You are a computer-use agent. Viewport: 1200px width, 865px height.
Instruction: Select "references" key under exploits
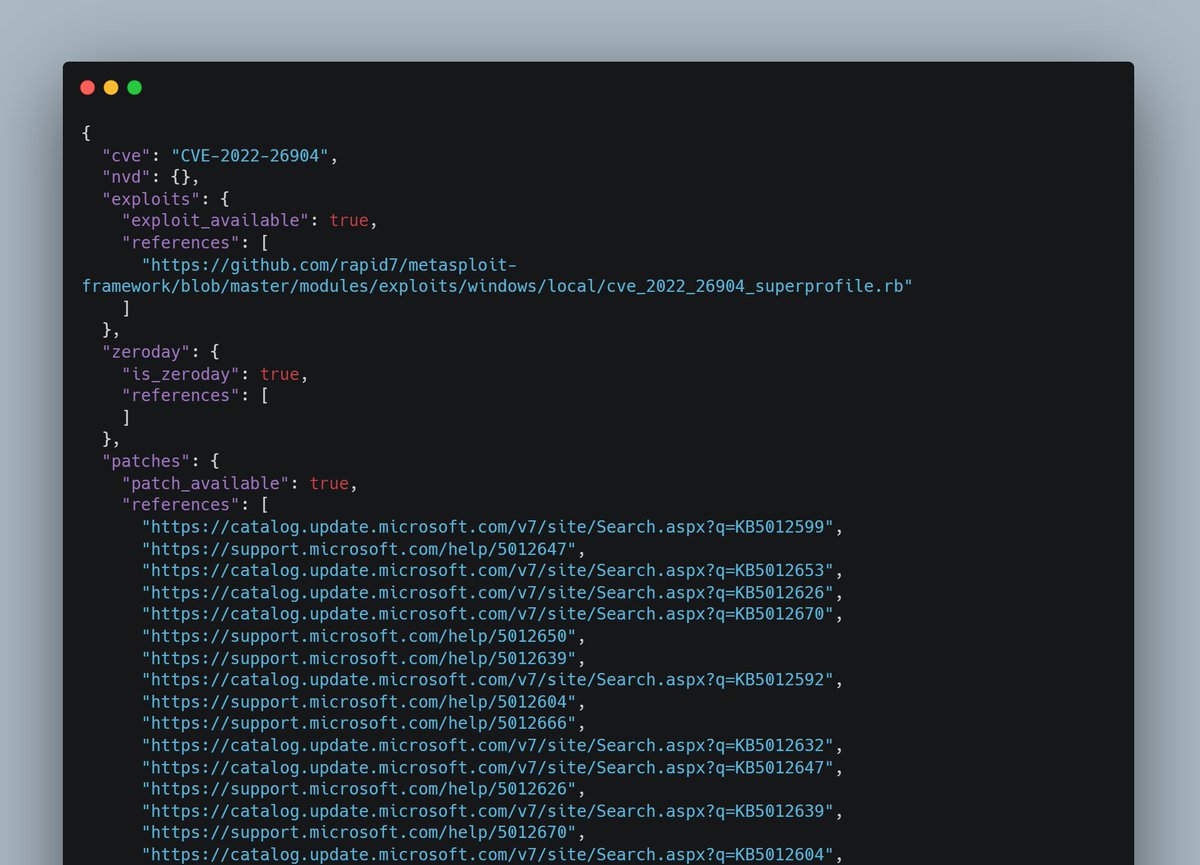181,243
